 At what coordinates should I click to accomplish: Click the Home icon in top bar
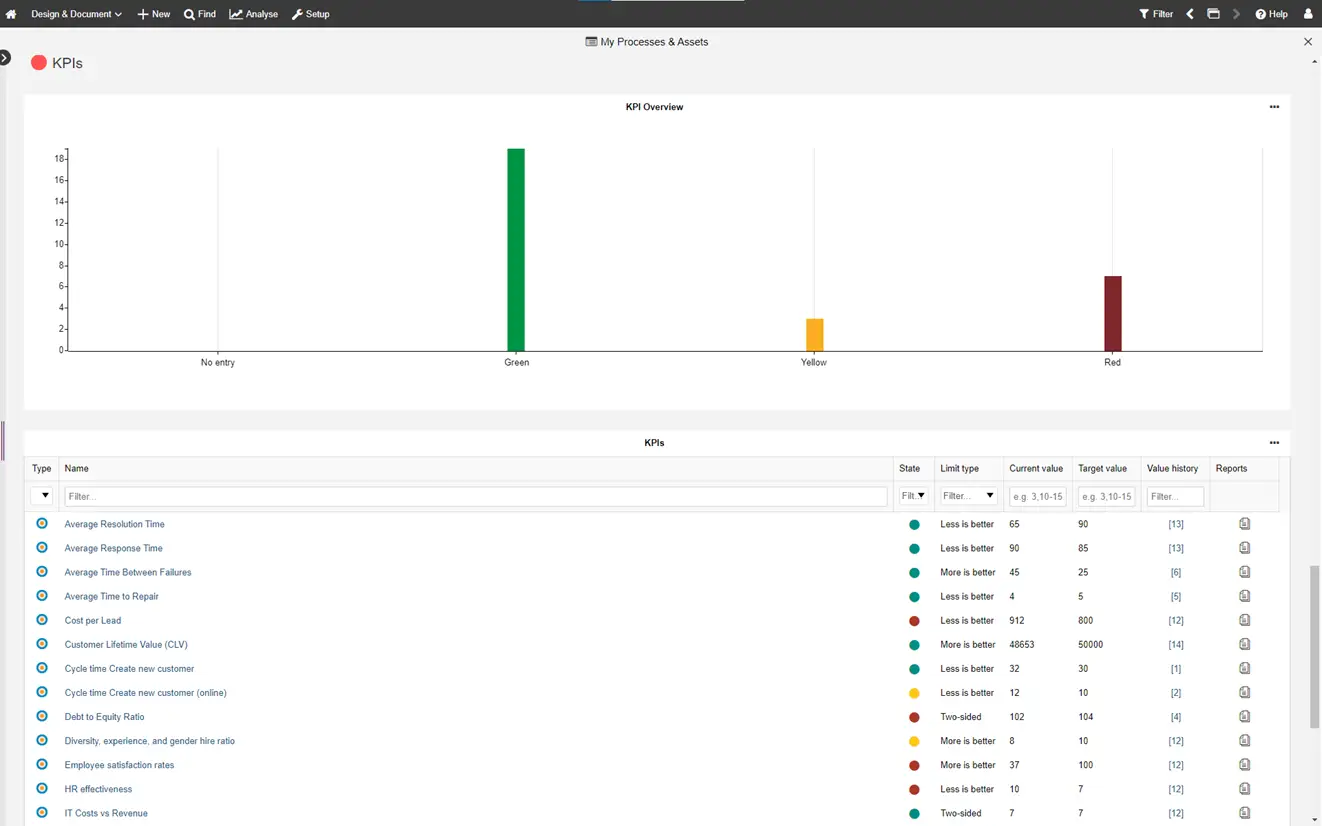tap(11, 14)
